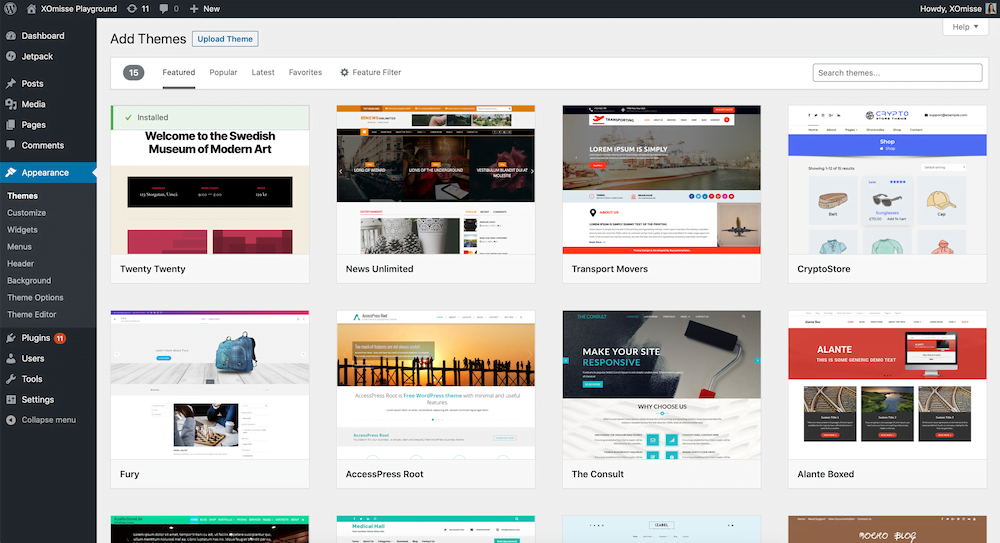The image size is (1000, 543).
Task: Open Background under Appearance
Action: coord(29,280)
